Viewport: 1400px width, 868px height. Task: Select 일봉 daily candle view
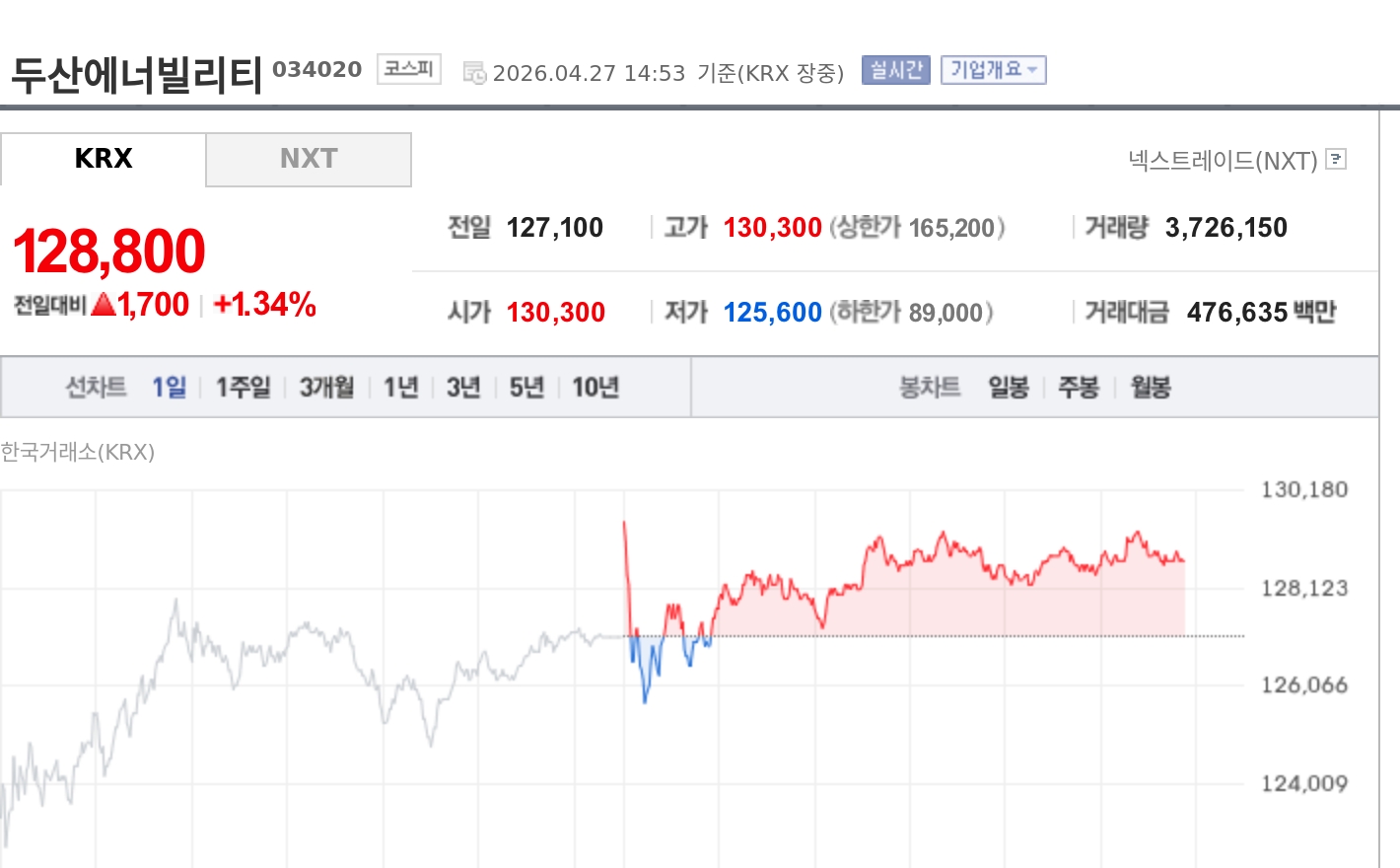pyautogui.click(x=1008, y=387)
